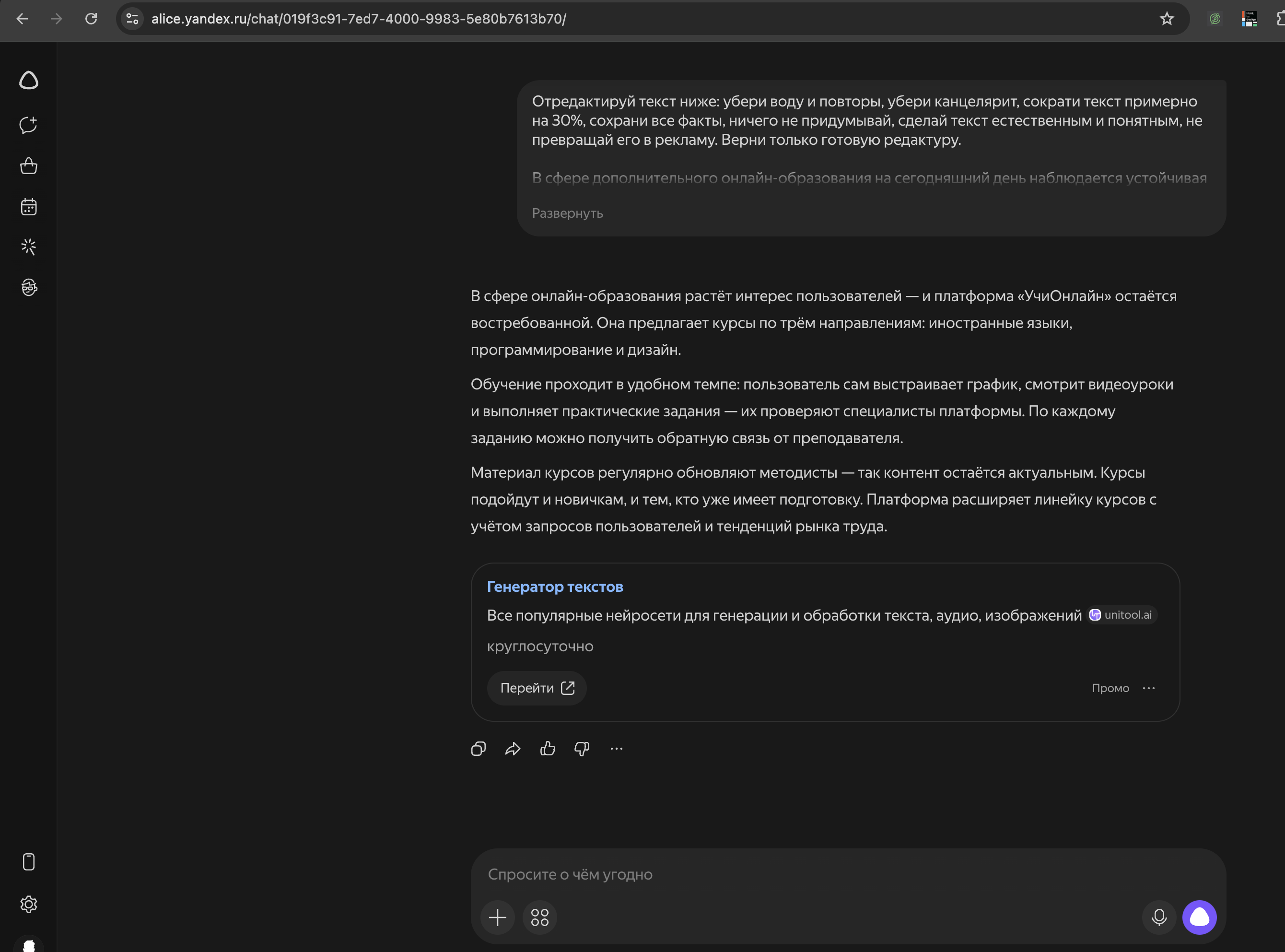Click the Перейти button in the promo card

coord(537,688)
